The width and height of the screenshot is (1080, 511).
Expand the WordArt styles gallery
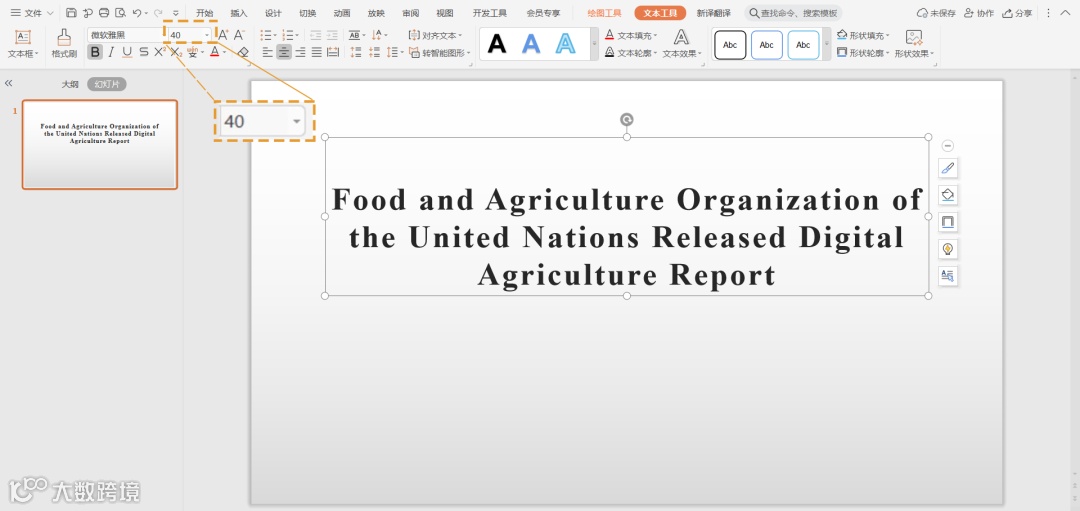(x=594, y=44)
